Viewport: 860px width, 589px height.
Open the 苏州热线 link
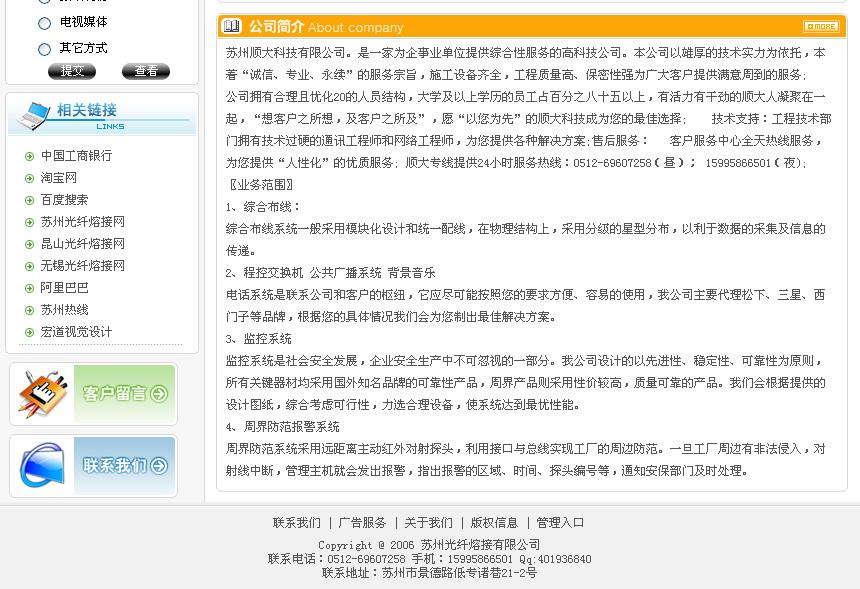pyautogui.click(x=64, y=310)
